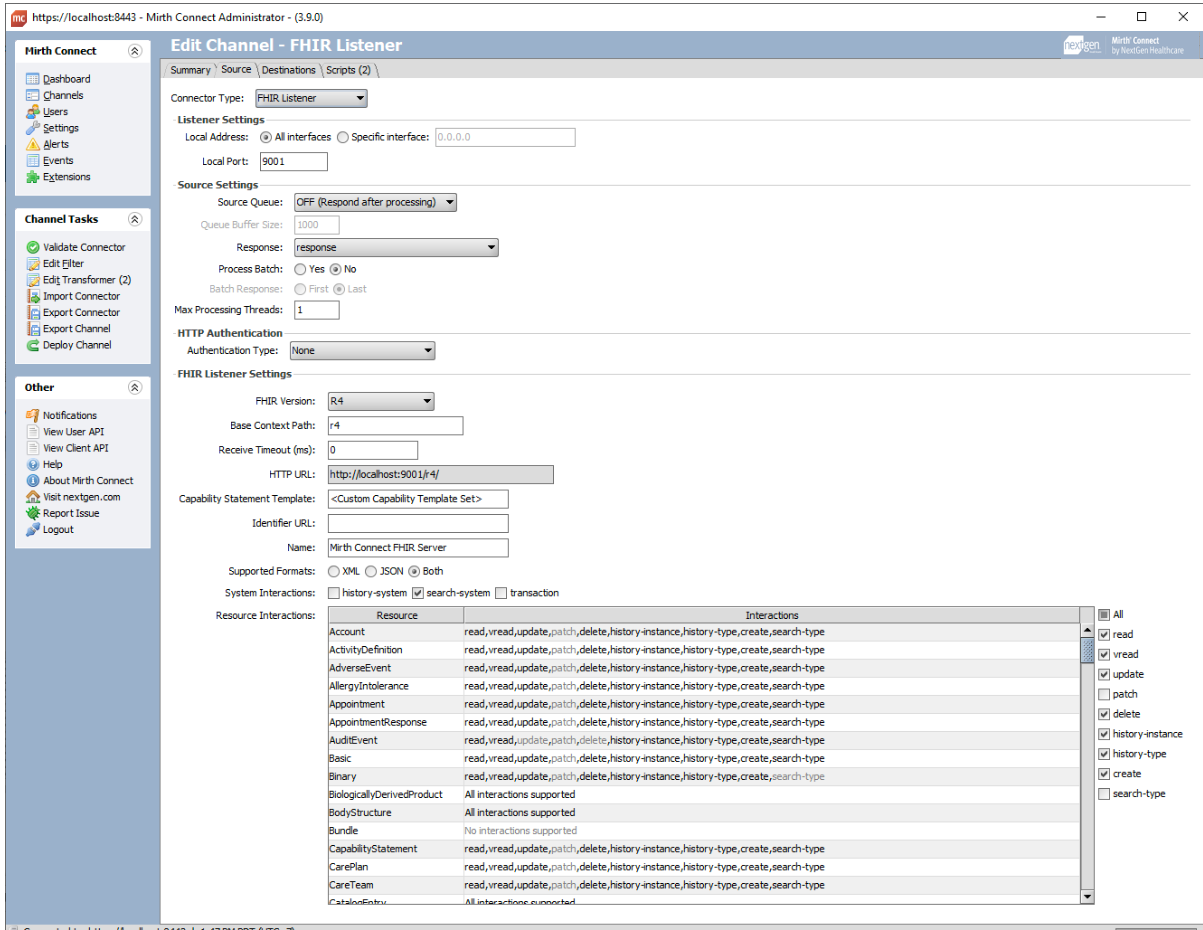Check the patch interaction checkbox
The height and width of the screenshot is (930, 1203).
pos(1104,694)
